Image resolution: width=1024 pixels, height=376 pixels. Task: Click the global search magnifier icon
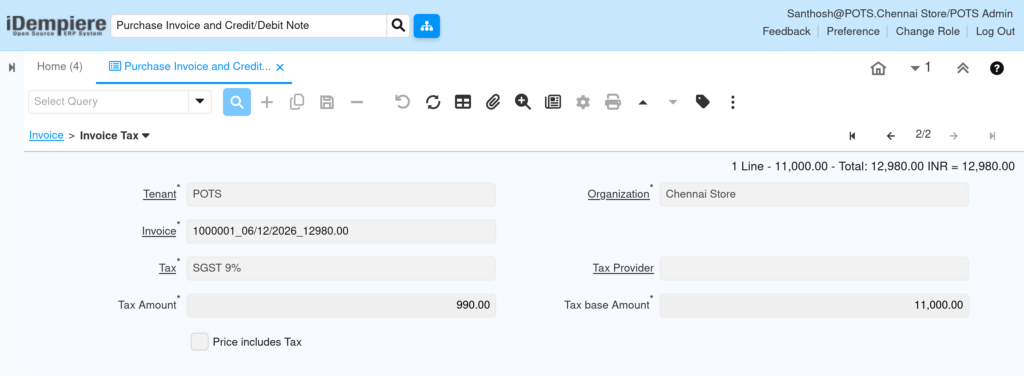(x=398, y=26)
